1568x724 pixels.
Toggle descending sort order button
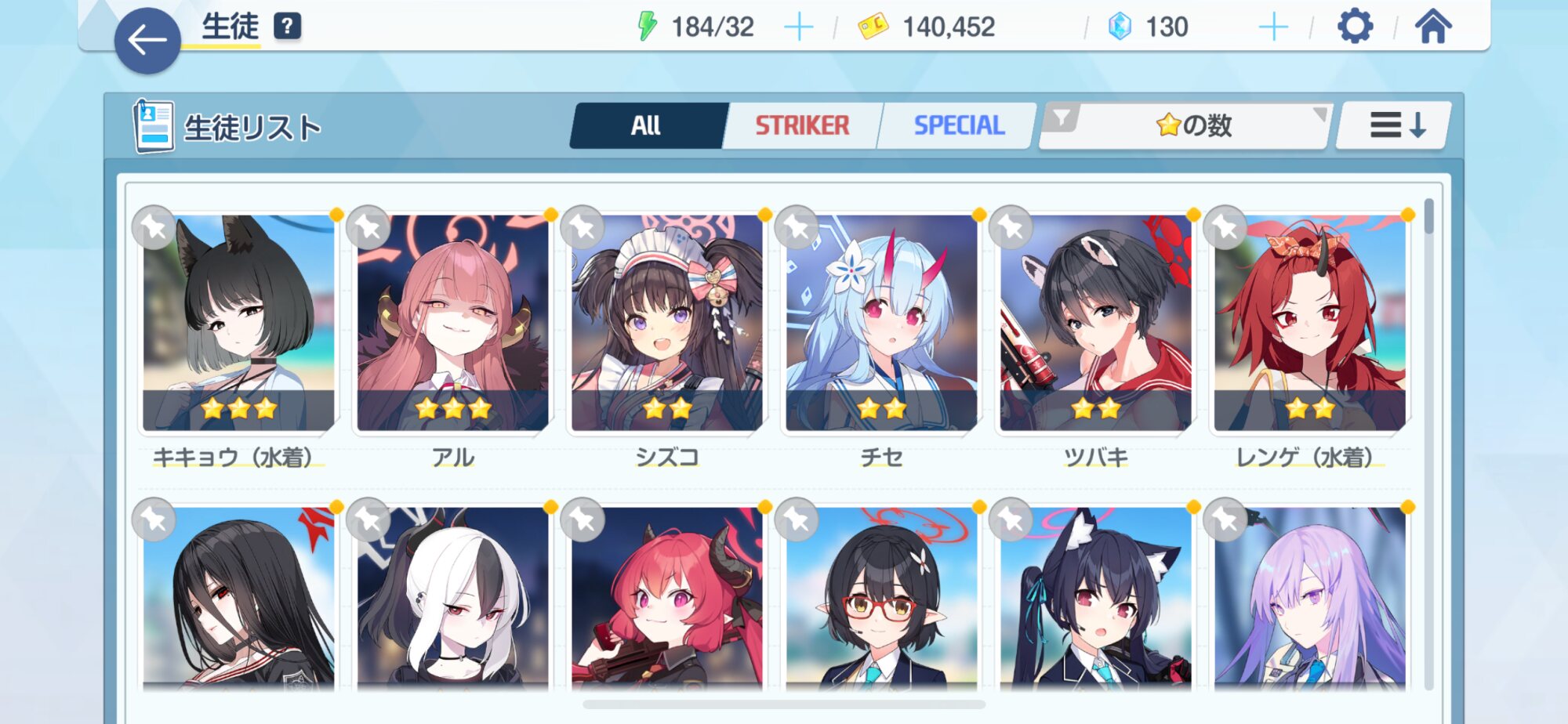[x=1396, y=125]
